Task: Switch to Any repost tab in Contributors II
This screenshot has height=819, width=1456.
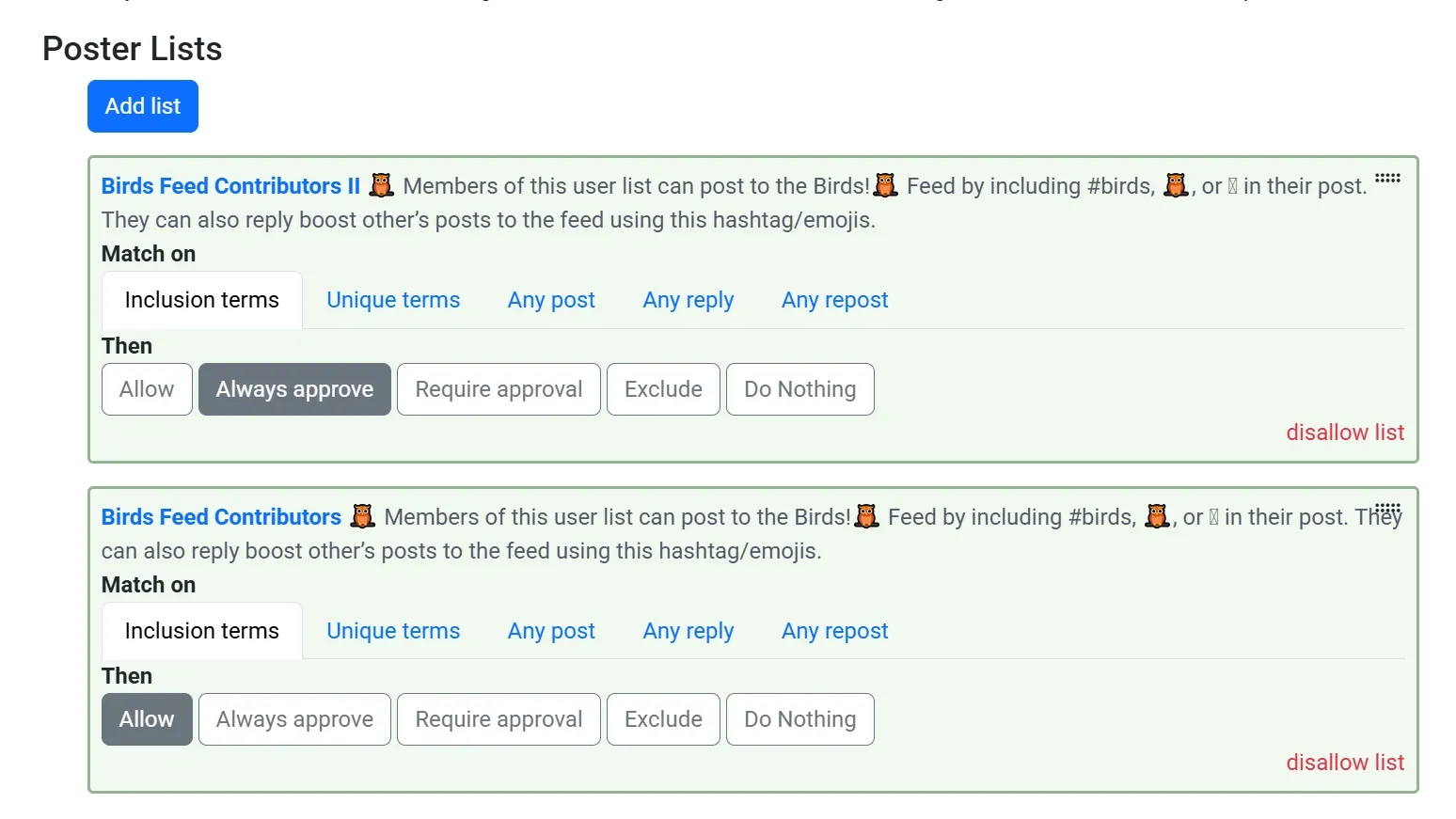Action: tap(834, 300)
